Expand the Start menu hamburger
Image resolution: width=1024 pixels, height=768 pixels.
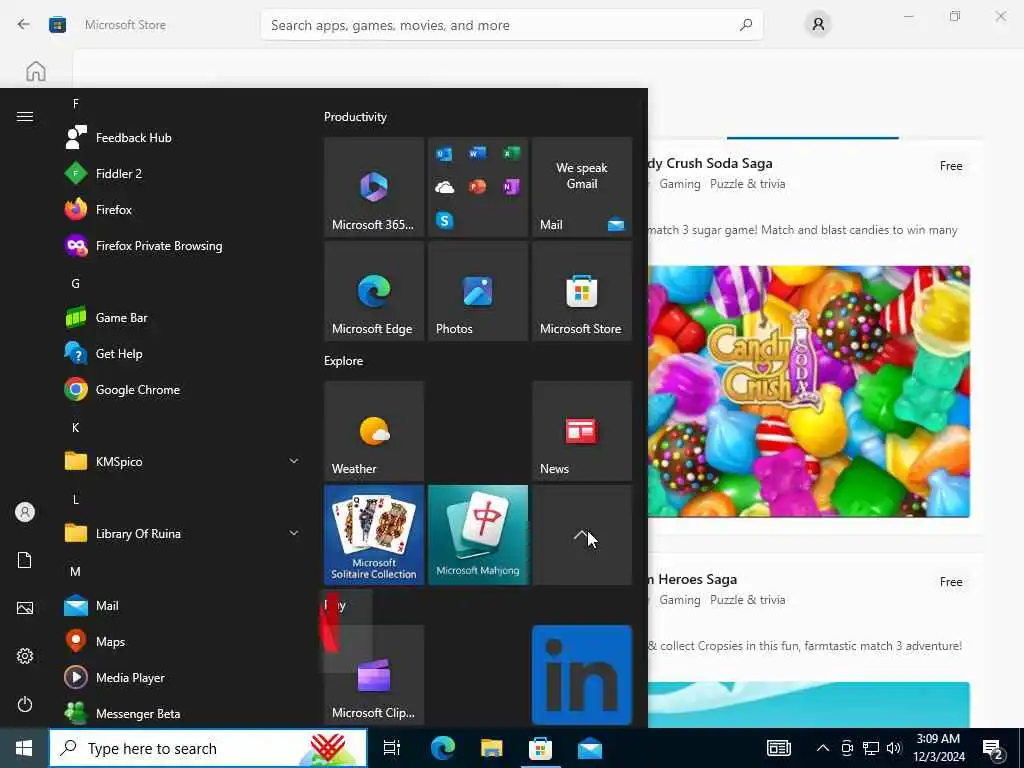(25, 116)
